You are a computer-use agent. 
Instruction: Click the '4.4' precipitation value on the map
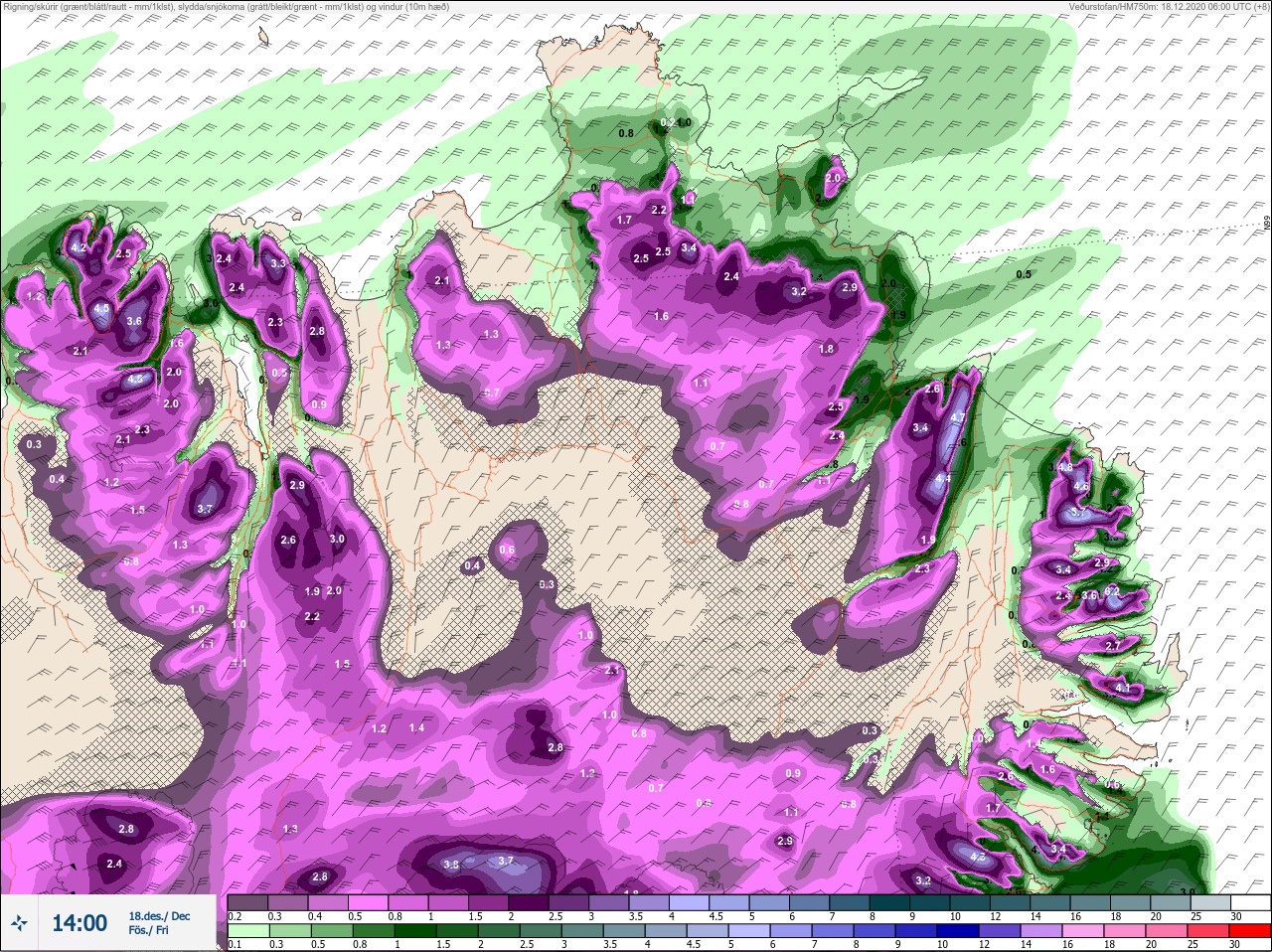pyautogui.click(x=942, y=478)
